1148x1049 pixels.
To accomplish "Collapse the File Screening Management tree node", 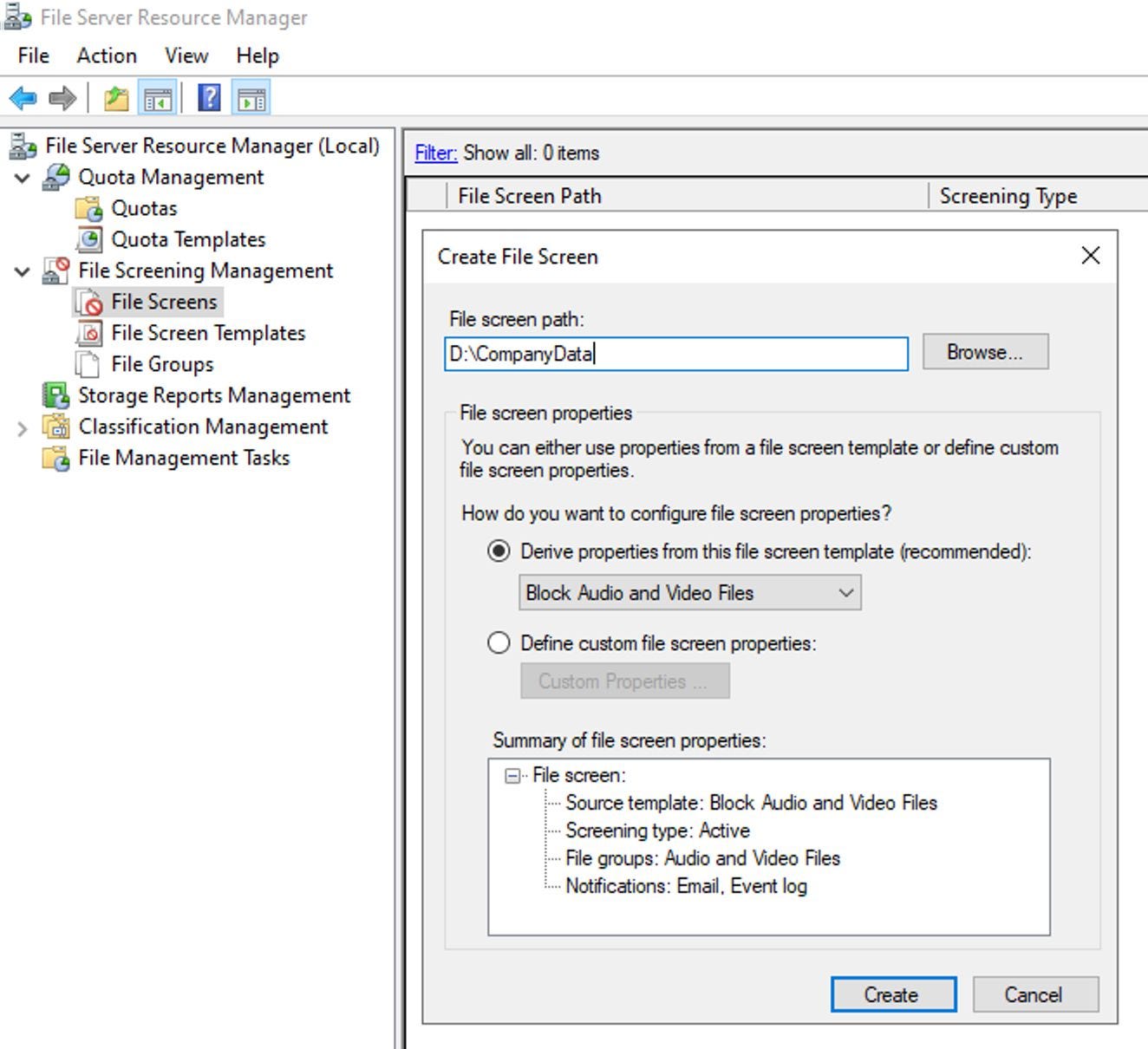I will (23, 271).
